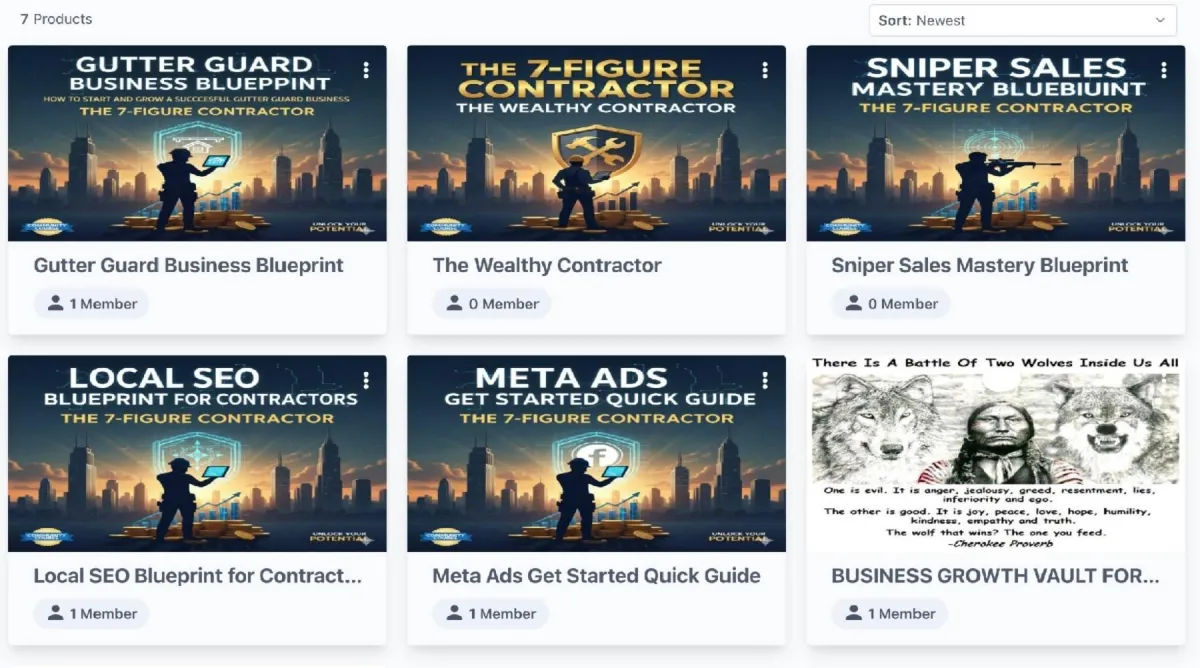The image size is (1200, 668).
Task: Click the Meta Ads cover thumbnail
Action: click(596, 453)
